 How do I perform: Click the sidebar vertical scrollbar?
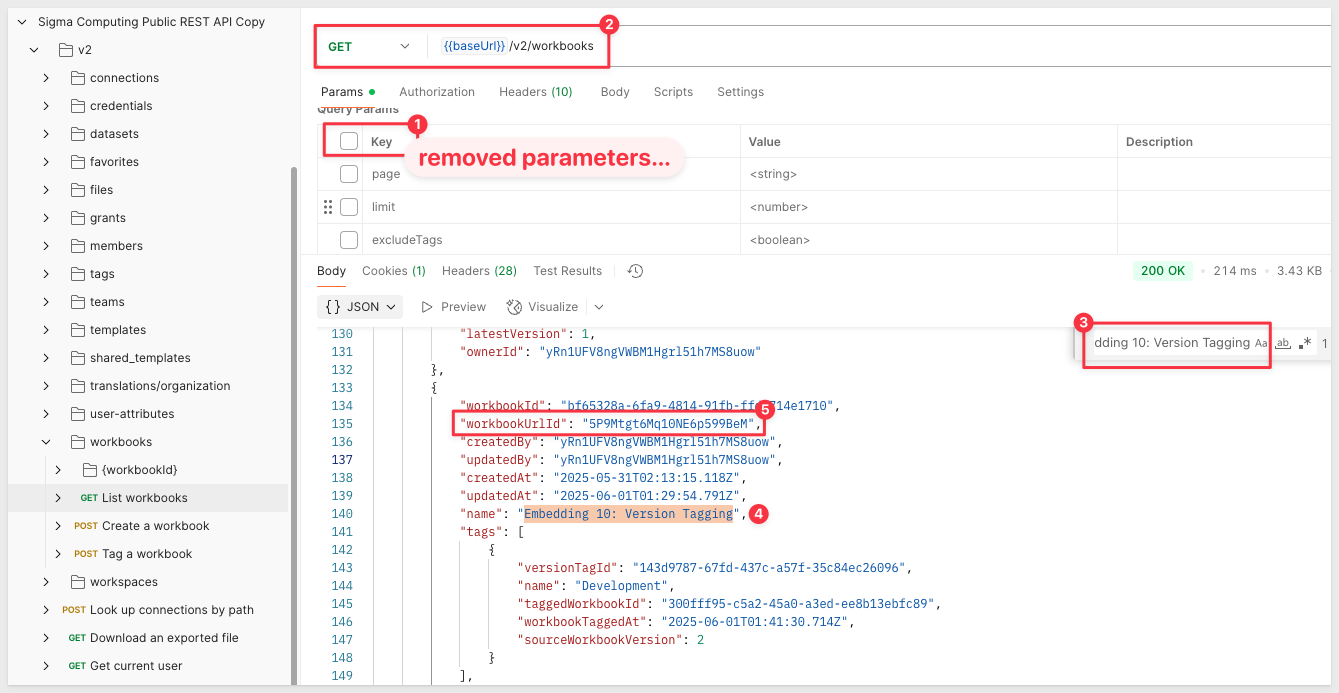coord(294,425)
